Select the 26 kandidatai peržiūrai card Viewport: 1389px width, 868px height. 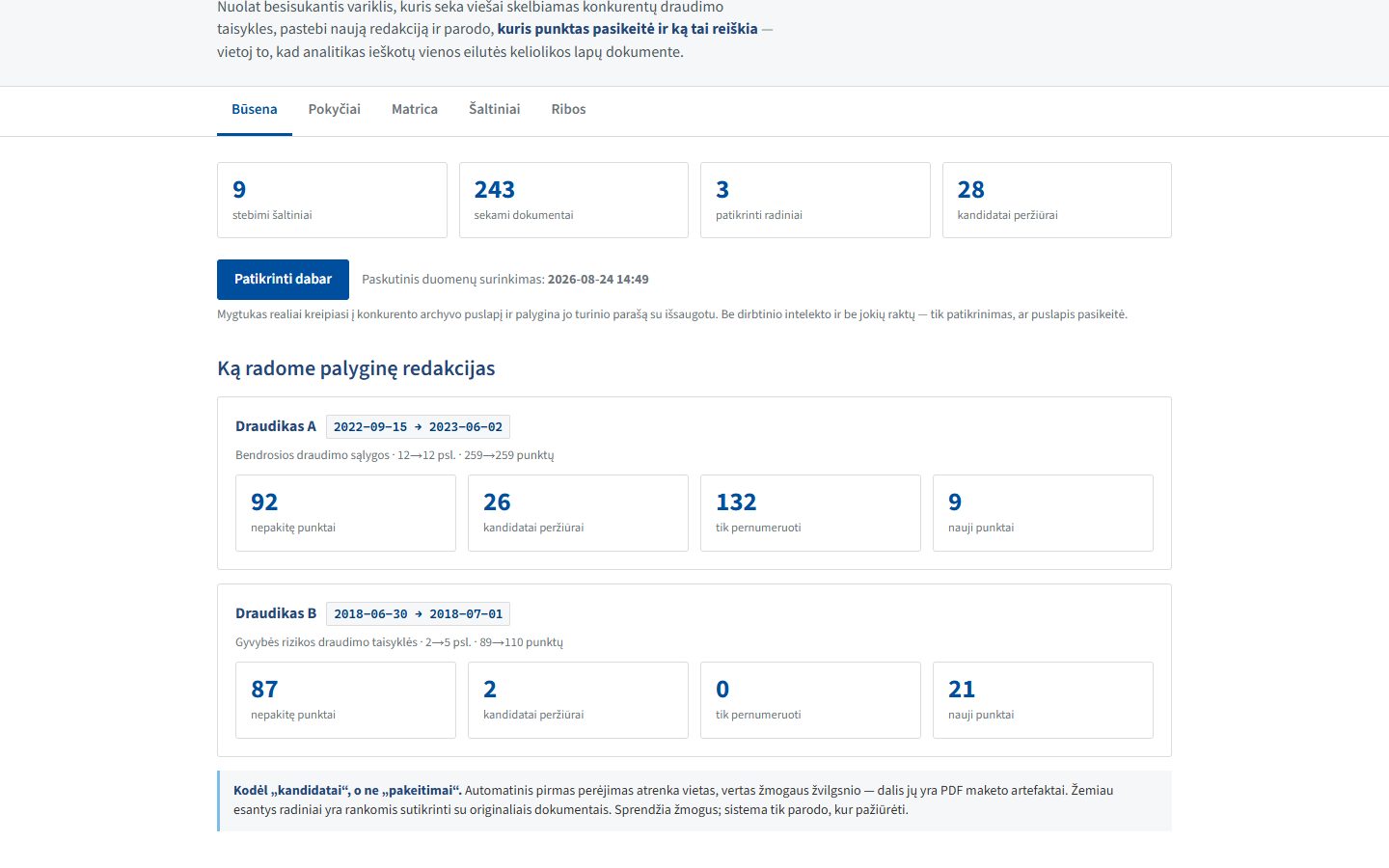pyautogui.click(x=578, y=513)
